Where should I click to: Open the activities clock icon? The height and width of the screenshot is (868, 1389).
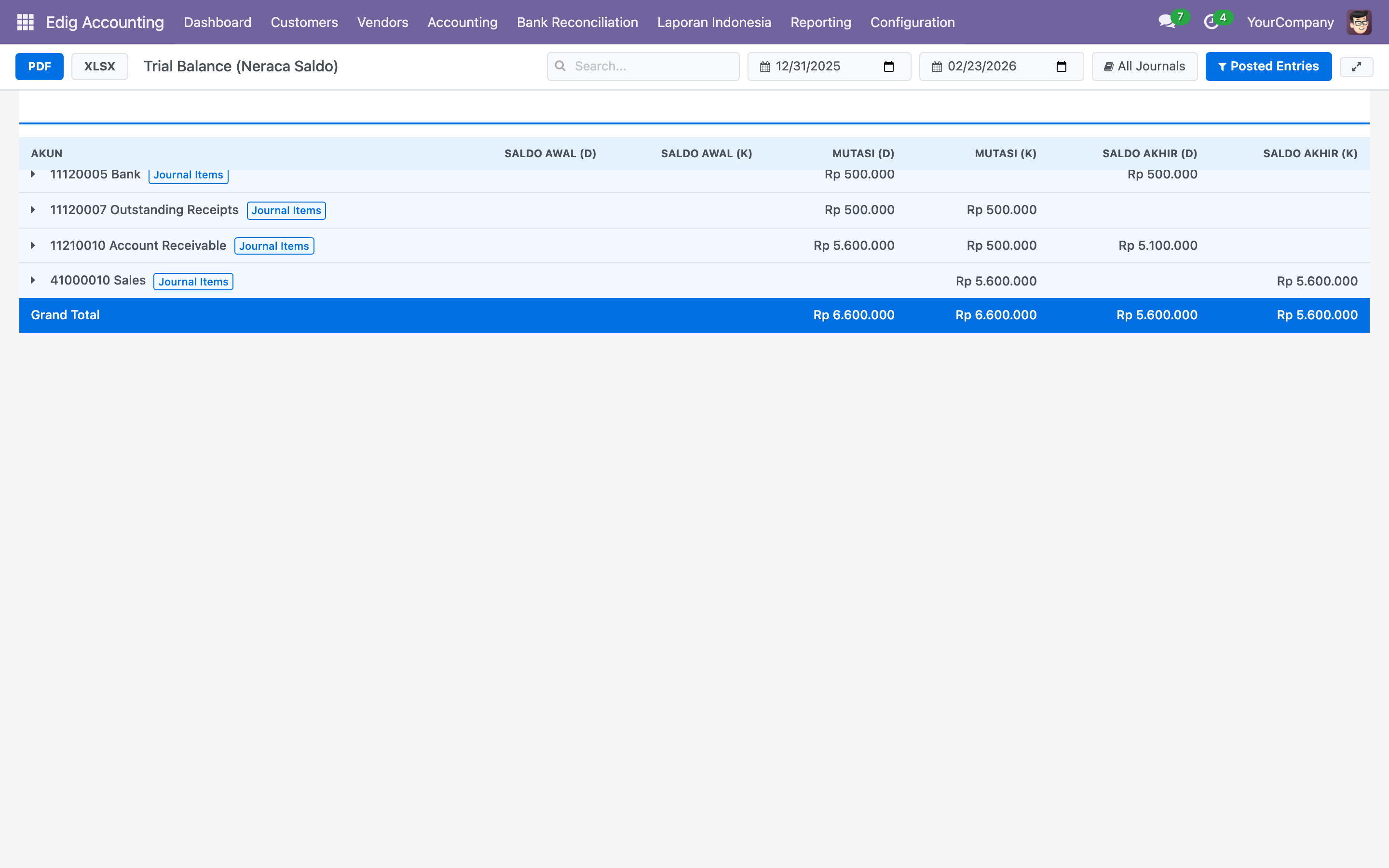tap(1211, 22)
